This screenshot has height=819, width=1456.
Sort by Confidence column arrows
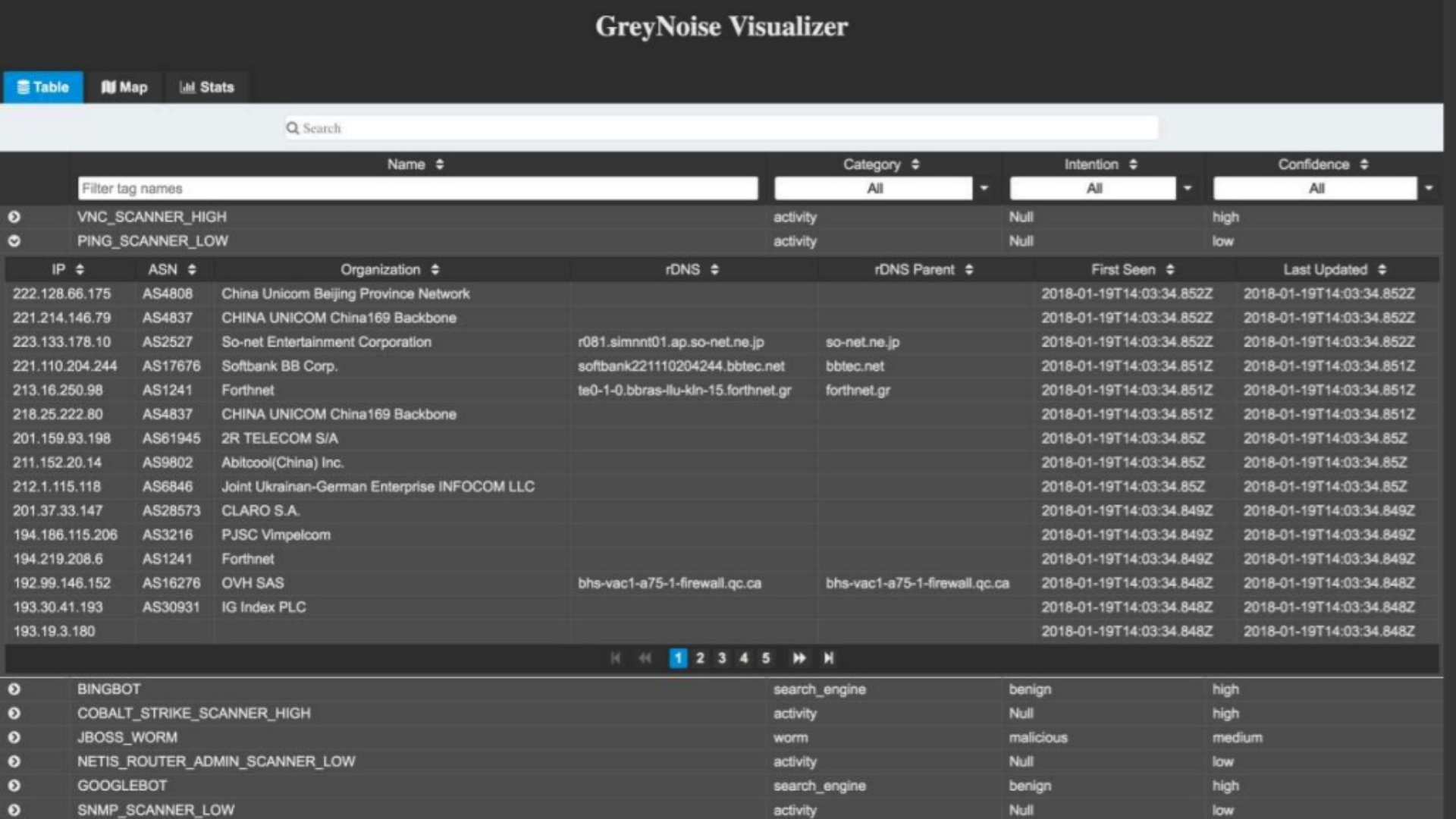1364,165
